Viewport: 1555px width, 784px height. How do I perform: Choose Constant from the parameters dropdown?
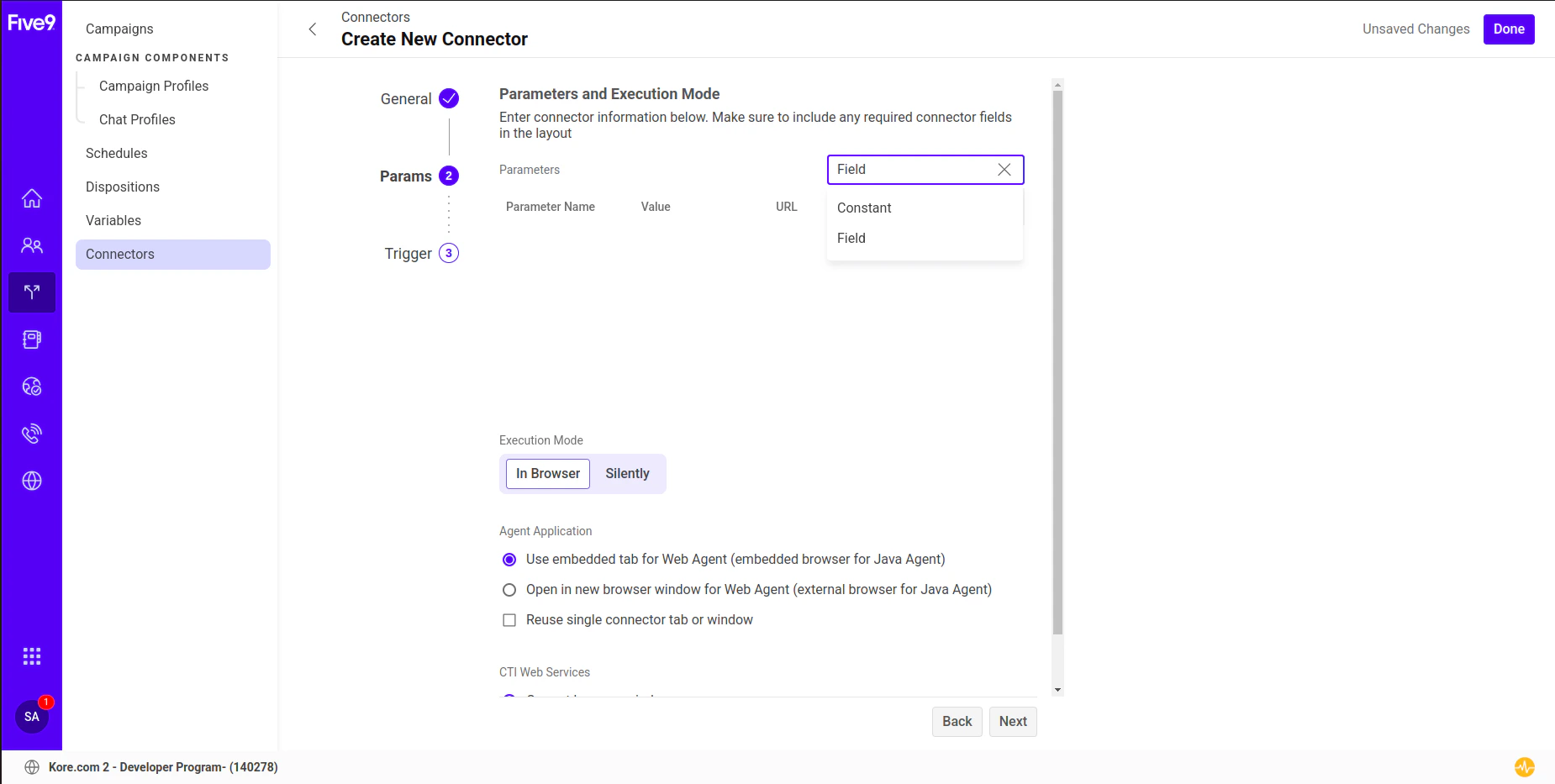click(863, 208)
